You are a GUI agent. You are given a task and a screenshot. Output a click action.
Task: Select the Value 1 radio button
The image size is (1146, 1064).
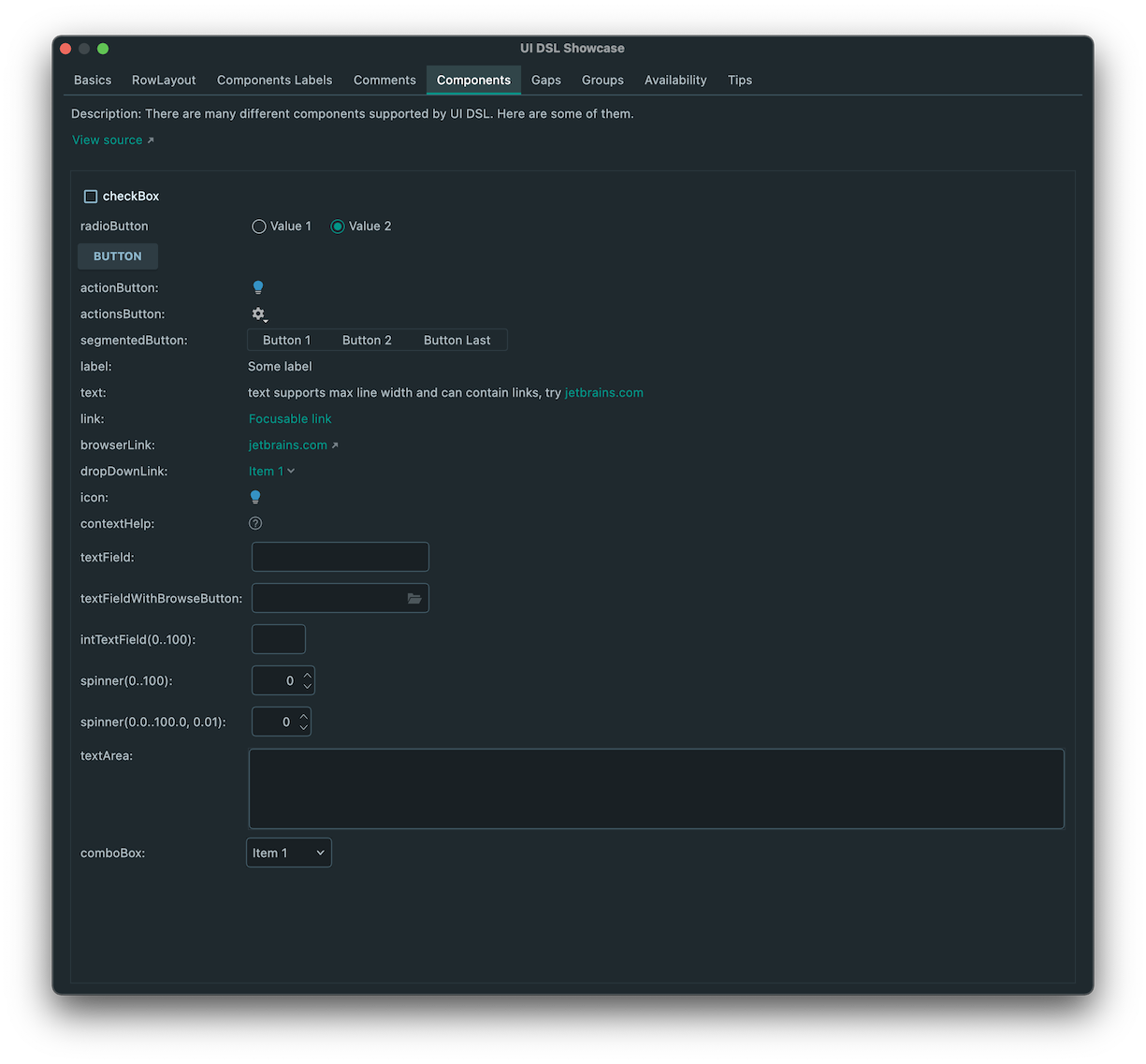pos(259,226)
